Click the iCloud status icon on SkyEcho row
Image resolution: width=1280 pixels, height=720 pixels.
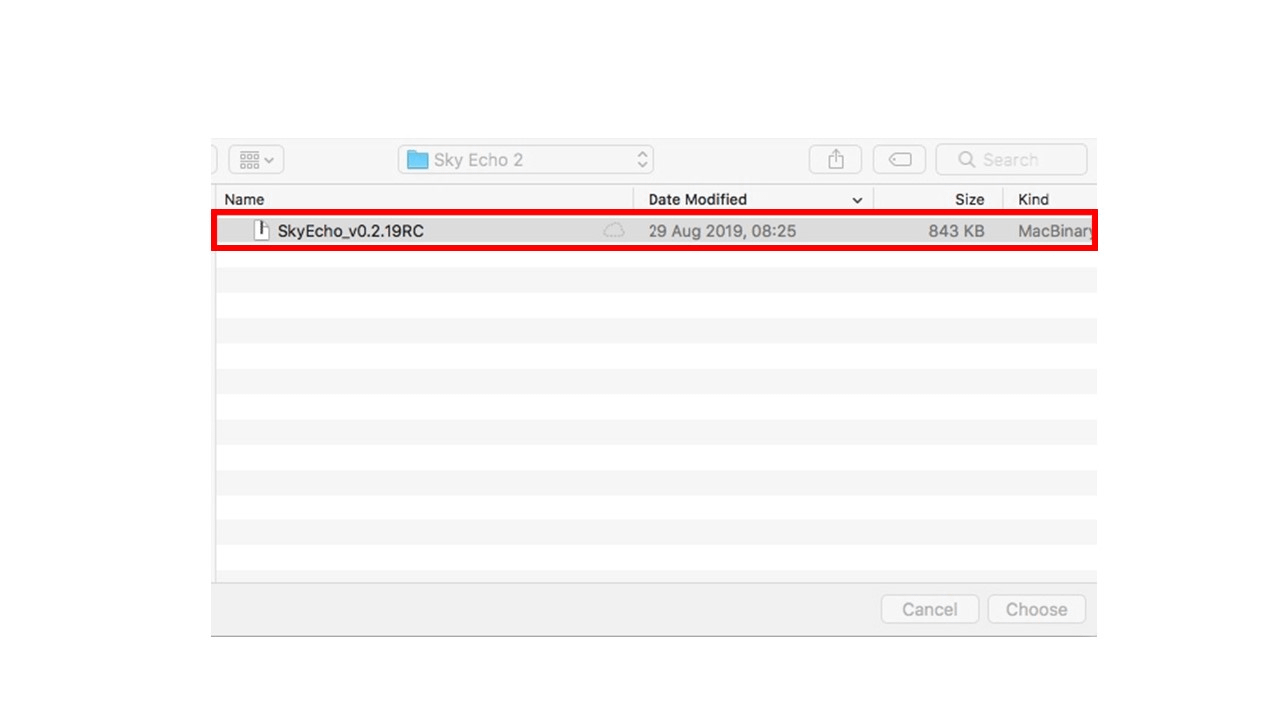(614, 231)
